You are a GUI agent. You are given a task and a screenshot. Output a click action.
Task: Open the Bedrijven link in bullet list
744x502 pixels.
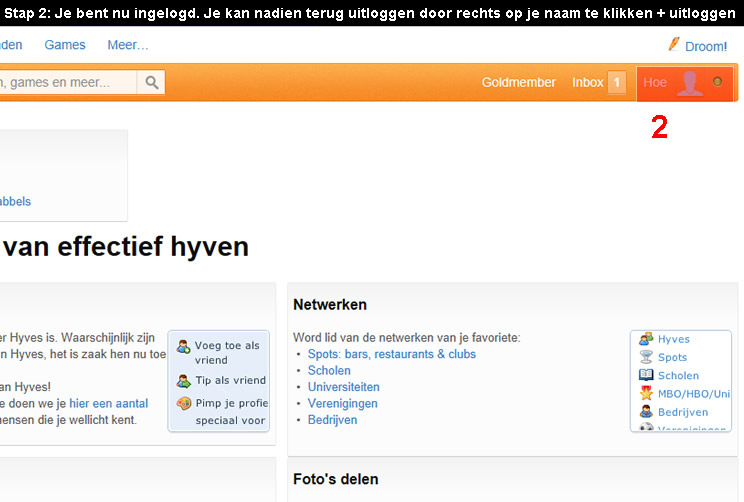pyautogui.click(x=332, y=420)
